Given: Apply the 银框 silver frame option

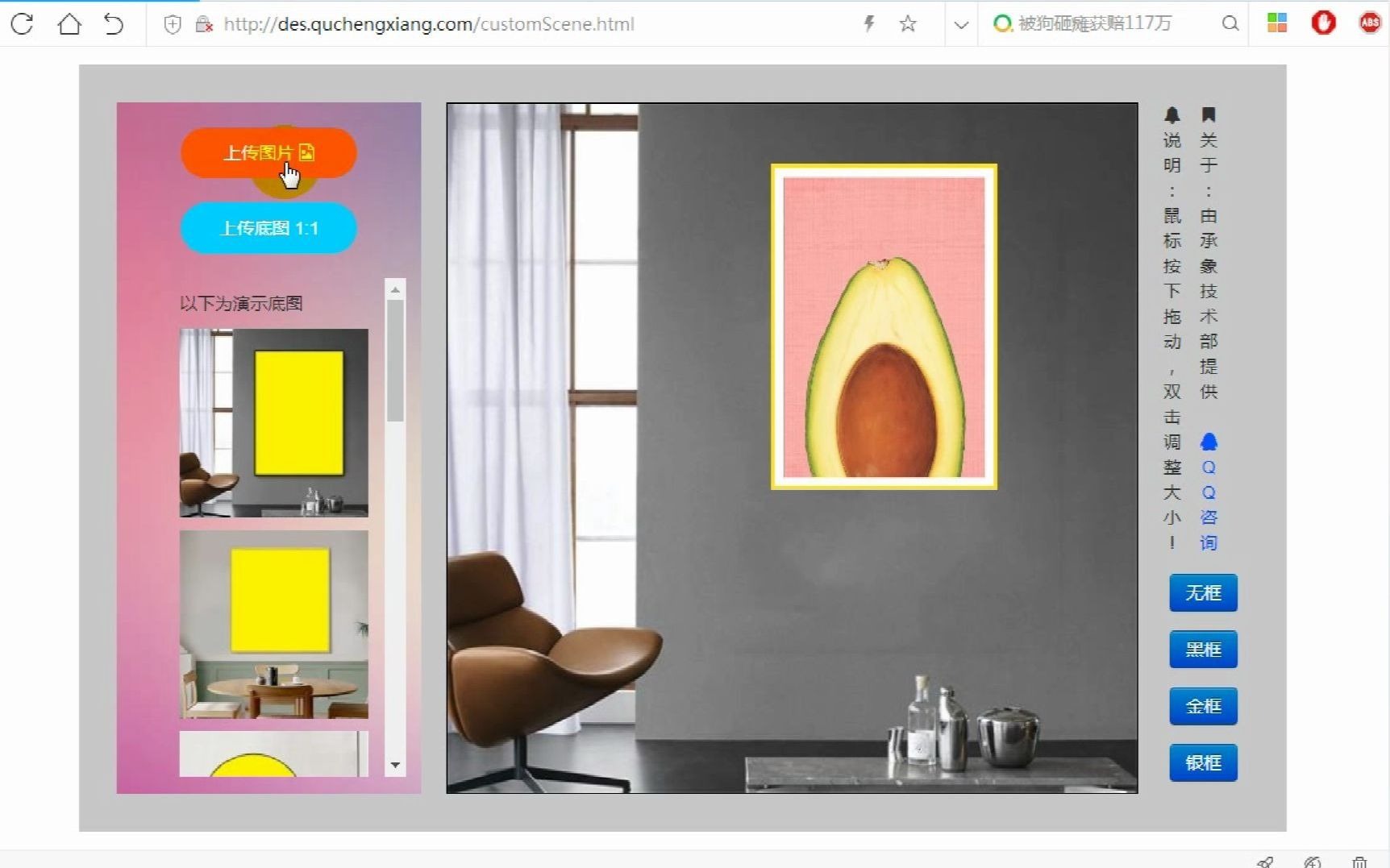Looking at the screenshot, I should [x=1203, y=762].
